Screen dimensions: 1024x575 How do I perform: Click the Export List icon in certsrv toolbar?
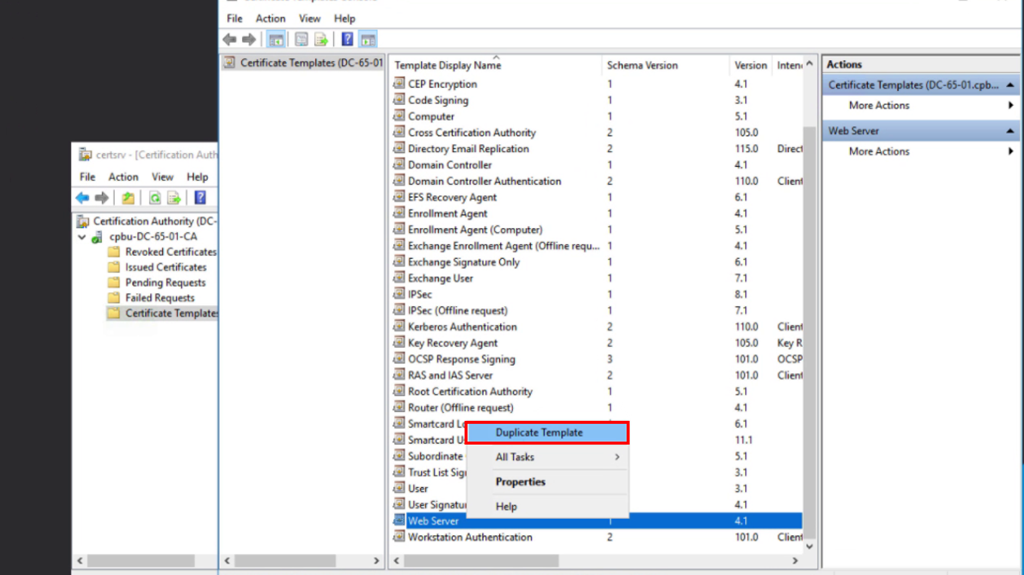click(174, 198)
